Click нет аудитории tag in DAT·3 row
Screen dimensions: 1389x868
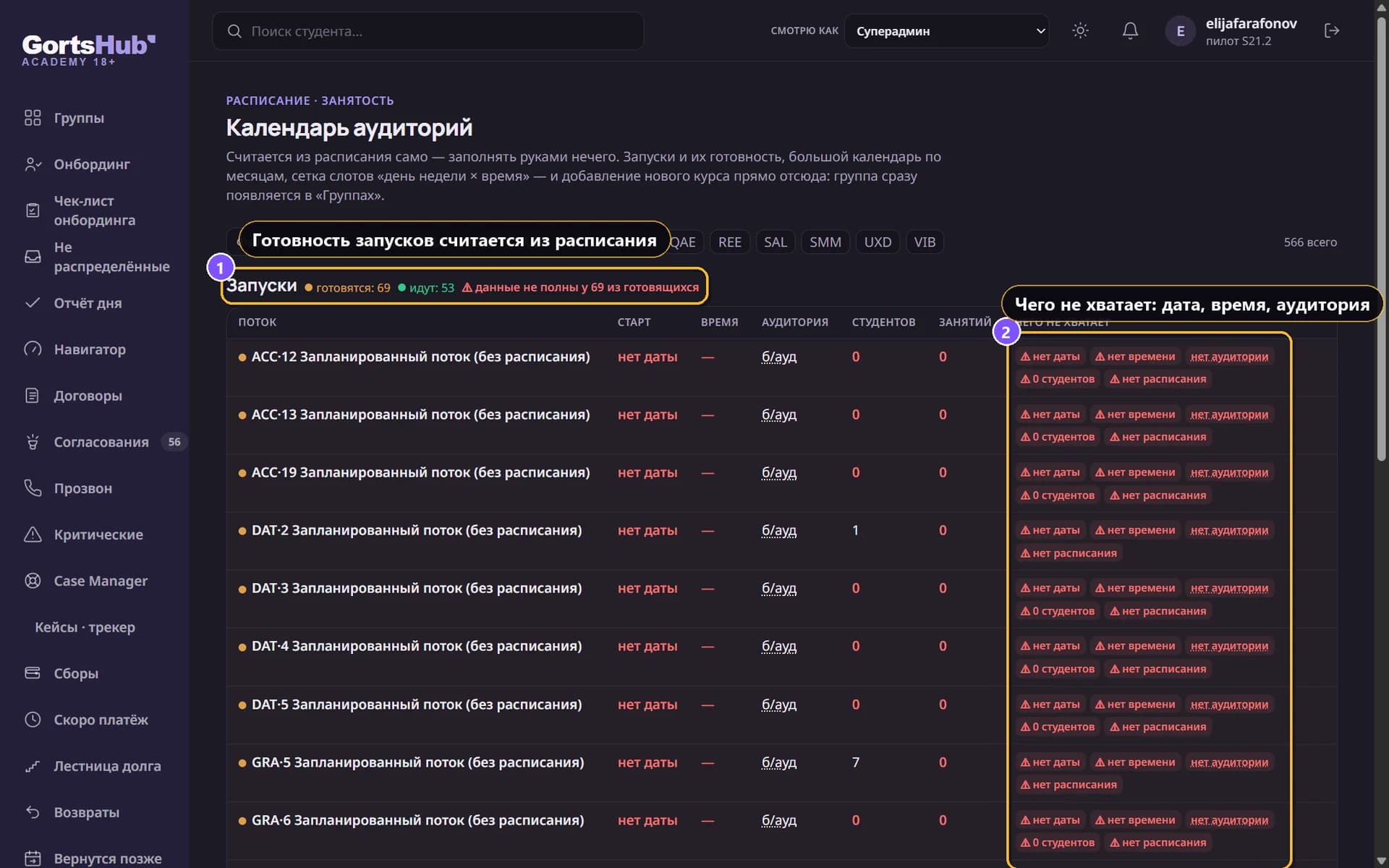click(x=1229, y=588)
